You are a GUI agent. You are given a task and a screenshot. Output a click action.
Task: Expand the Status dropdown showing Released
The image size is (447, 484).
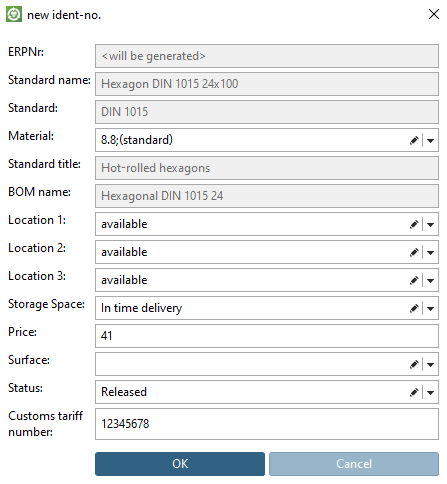click(x=430, y=393)
